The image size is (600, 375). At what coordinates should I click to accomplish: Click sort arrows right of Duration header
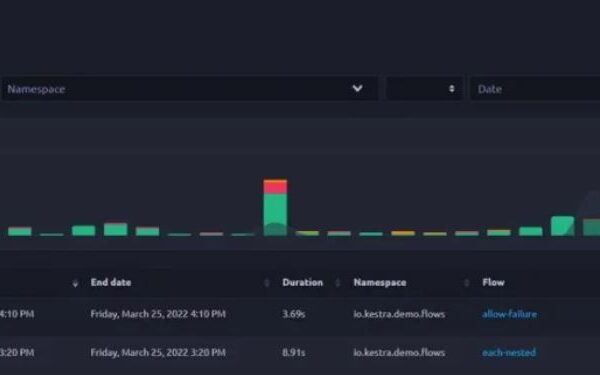click(x=338, y=283)
